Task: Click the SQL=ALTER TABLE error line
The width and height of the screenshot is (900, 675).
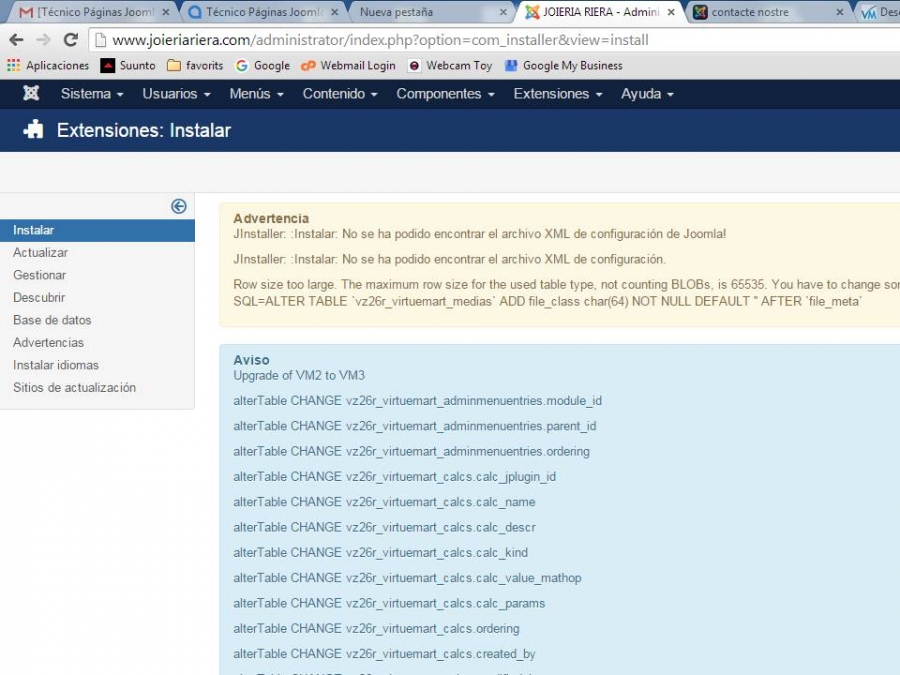Action: [x=548, y=301]
